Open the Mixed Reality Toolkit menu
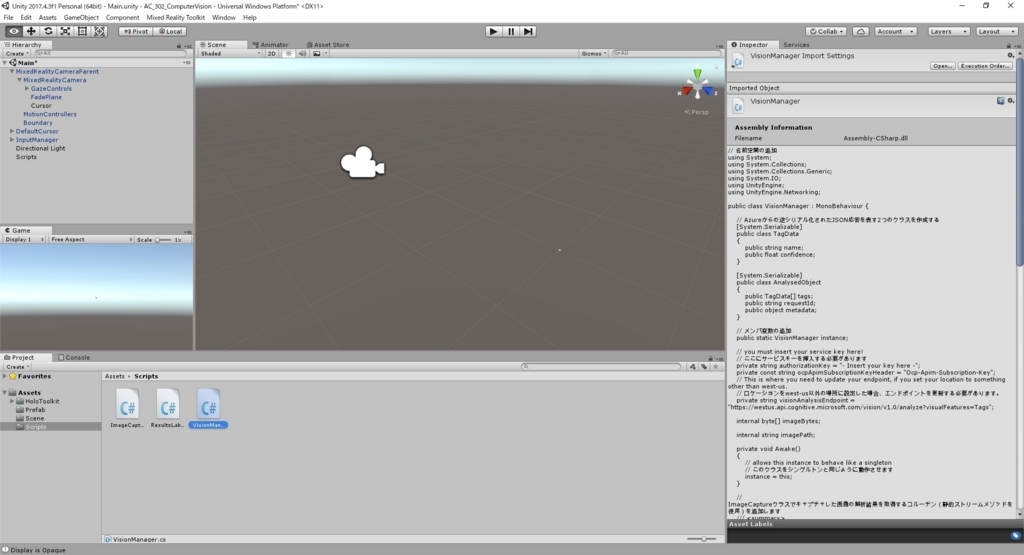Viewport: 1024px width, 555px height. pos(175,18)
